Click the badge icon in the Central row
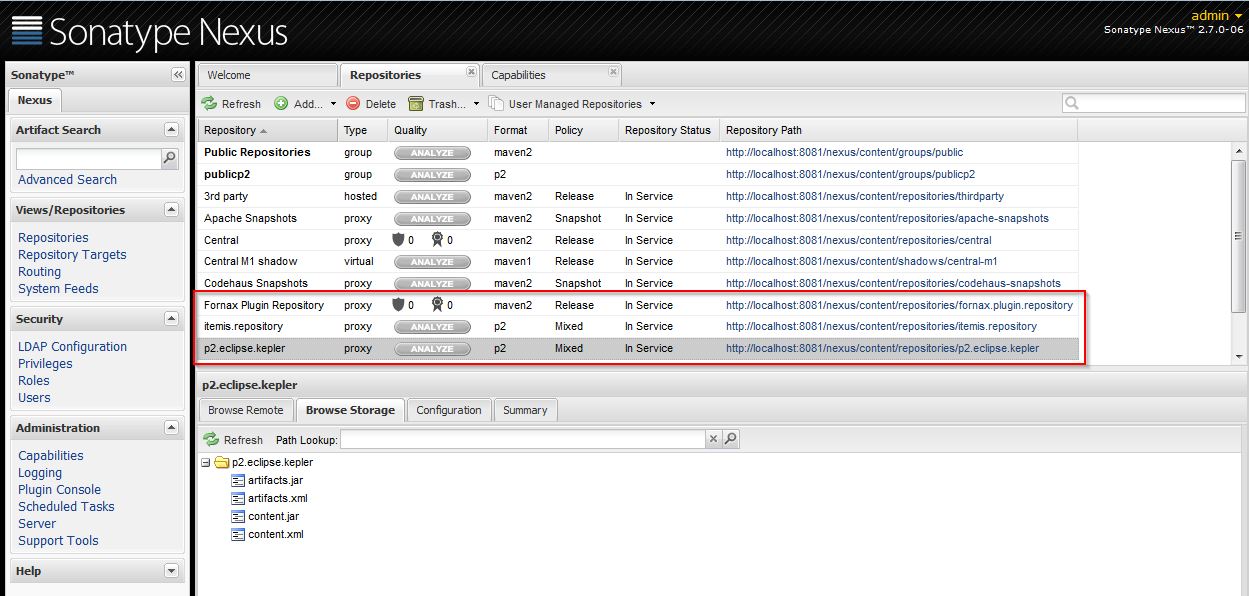The width and height of the screenshot is (1249, 596). (x=437, y=240)
